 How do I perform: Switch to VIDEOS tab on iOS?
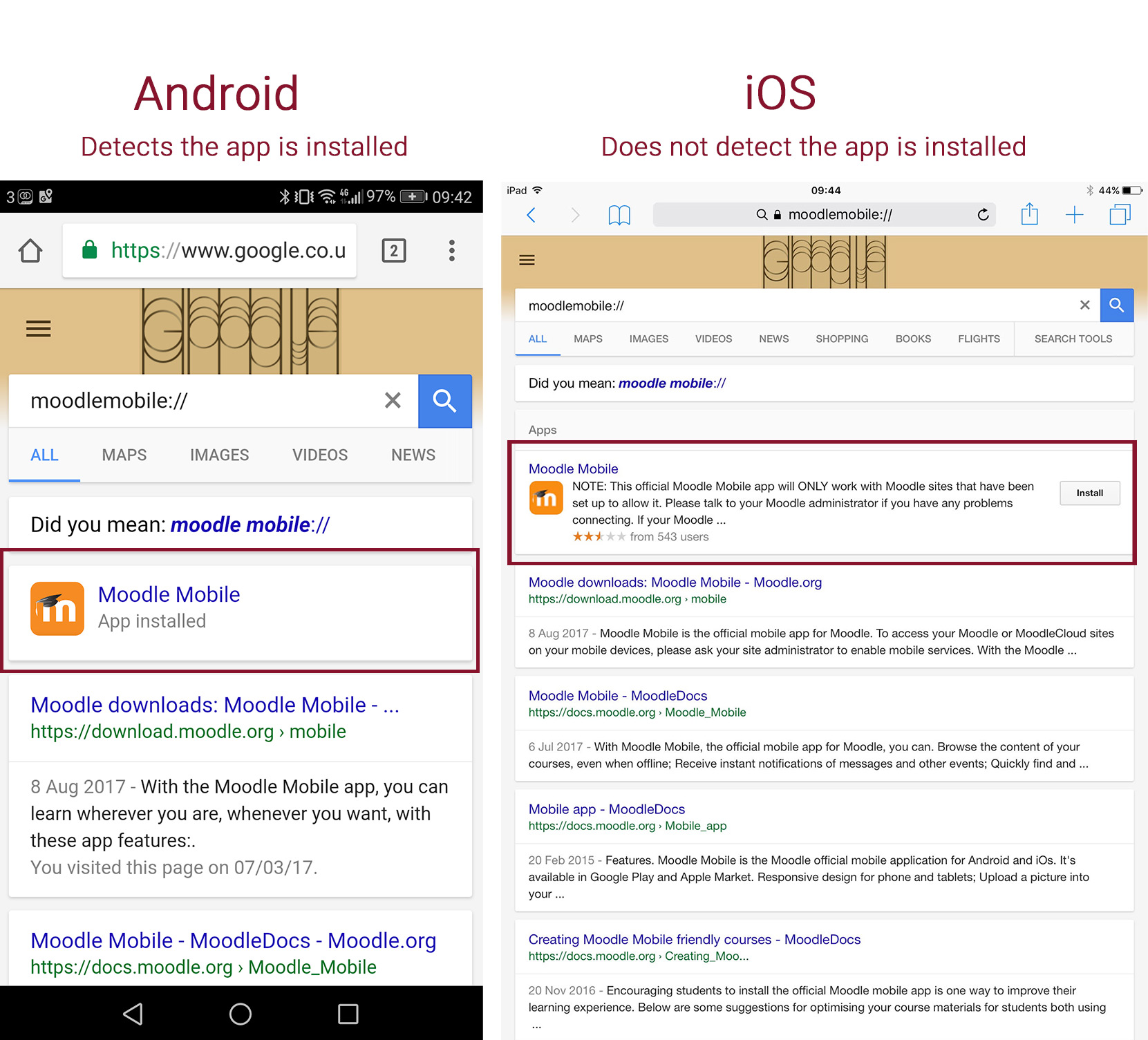(713, 339)
